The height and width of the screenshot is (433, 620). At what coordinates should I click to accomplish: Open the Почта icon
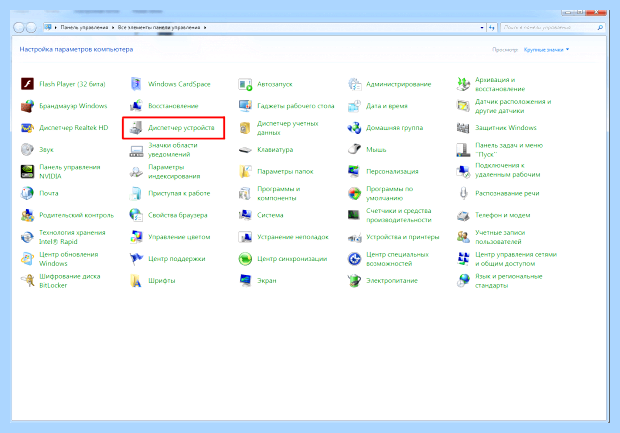click(27, 193)
